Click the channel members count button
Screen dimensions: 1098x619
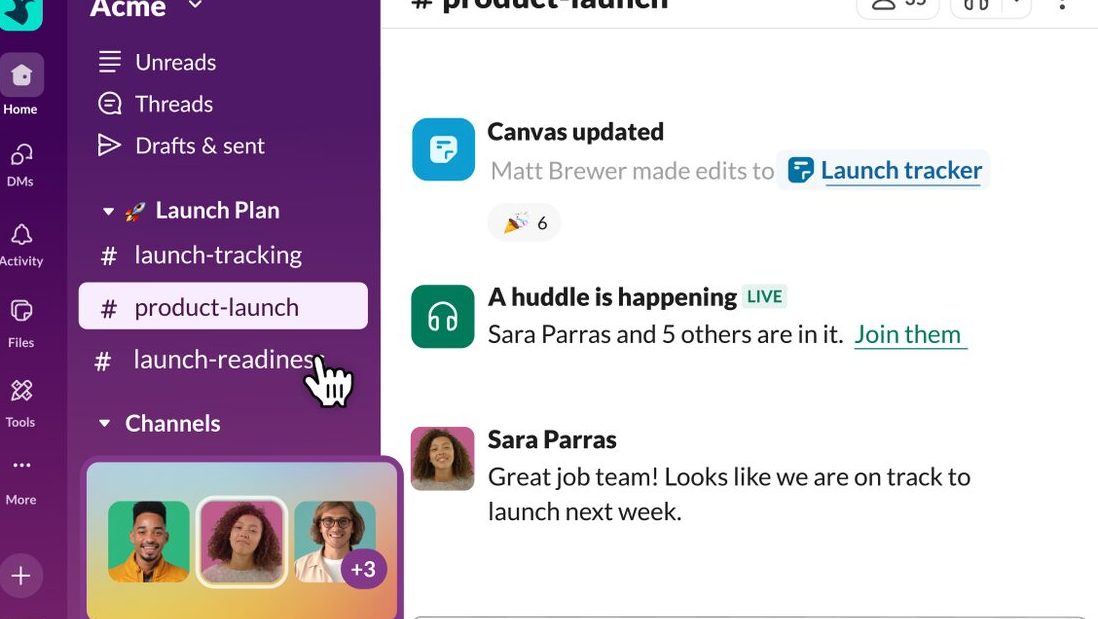point(898,7)
